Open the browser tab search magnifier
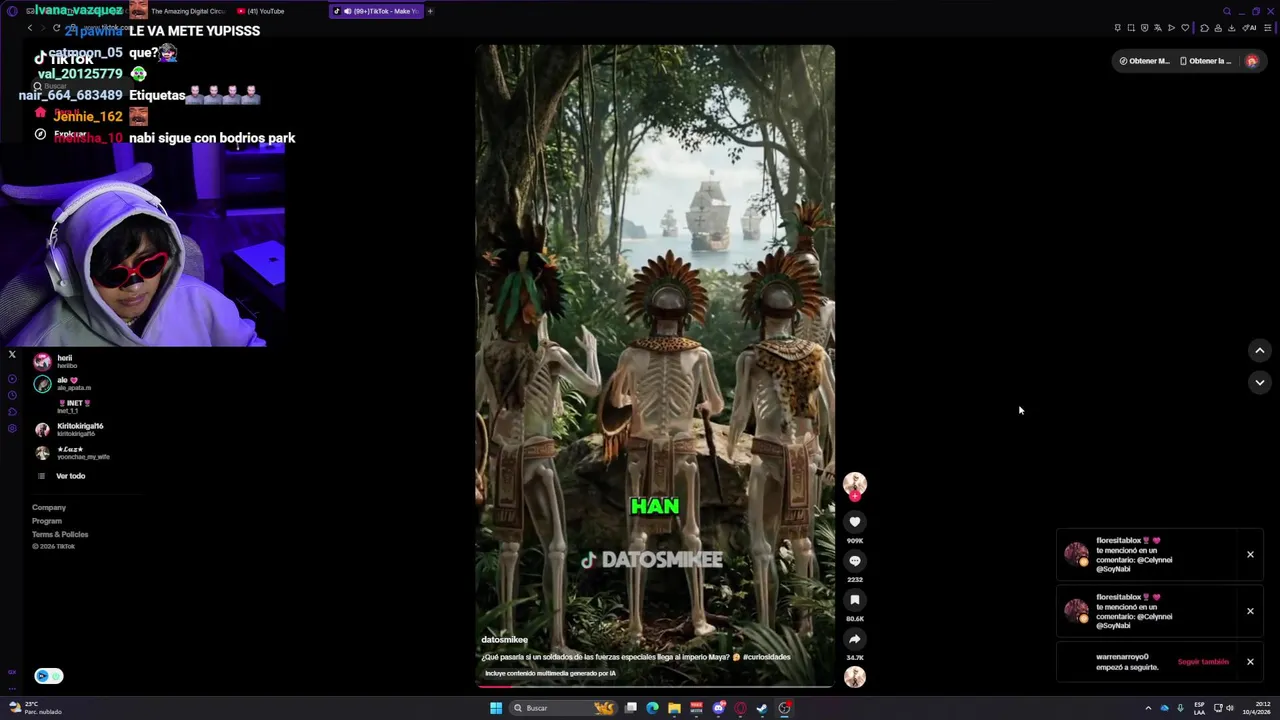 [1227, 11]
